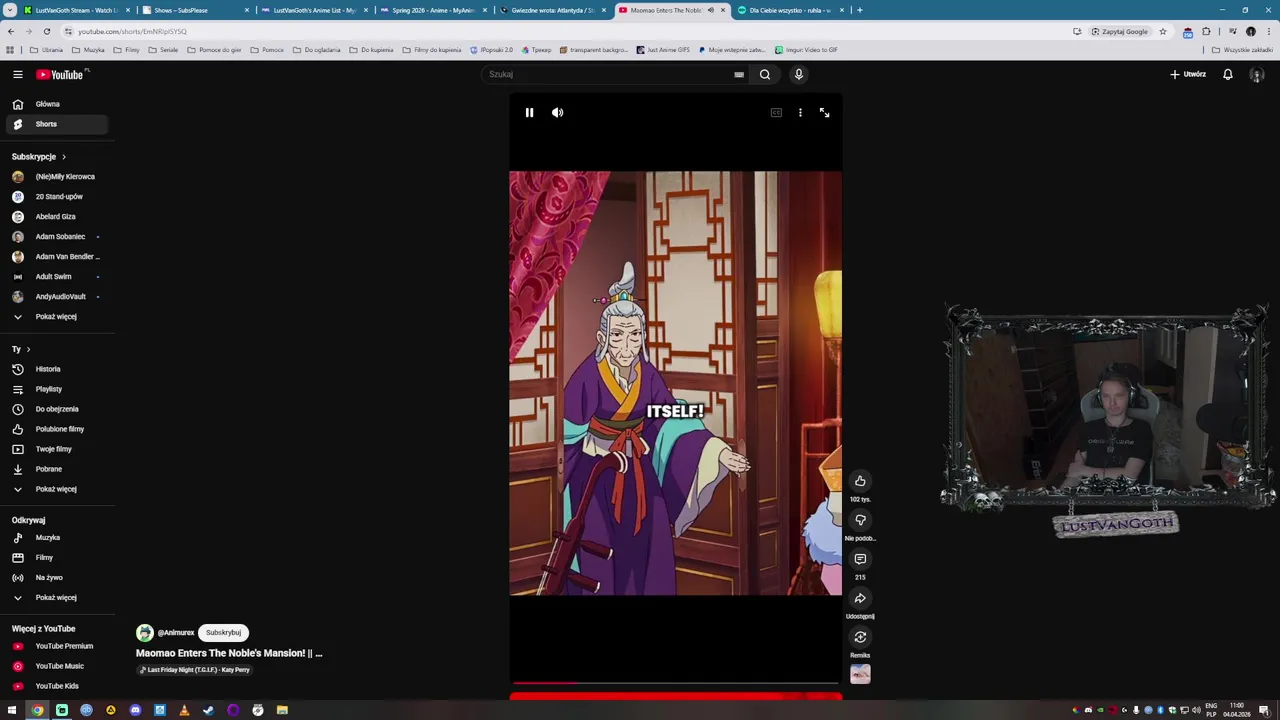
Task: Expand the Ty section
Action: coord(21,349)
